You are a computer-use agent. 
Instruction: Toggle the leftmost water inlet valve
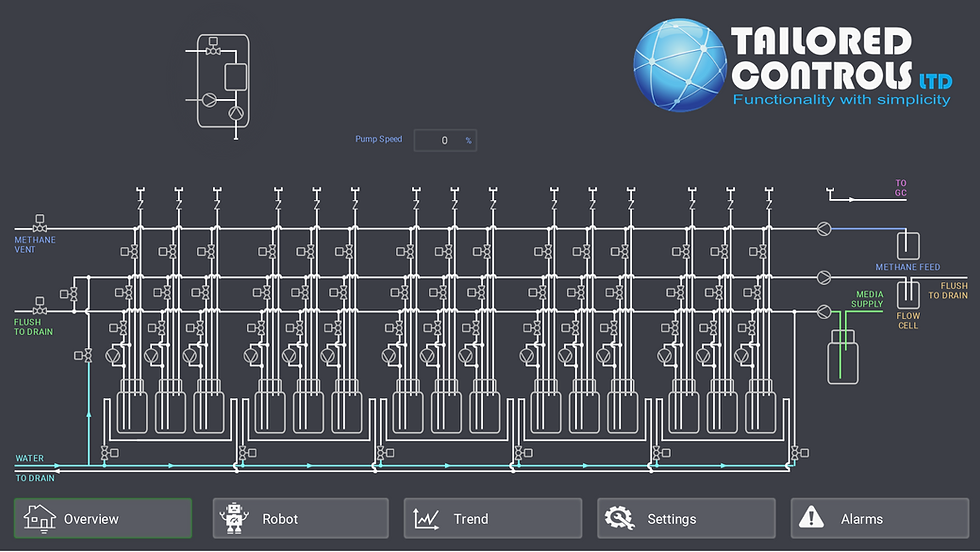(x=109, y=453)
